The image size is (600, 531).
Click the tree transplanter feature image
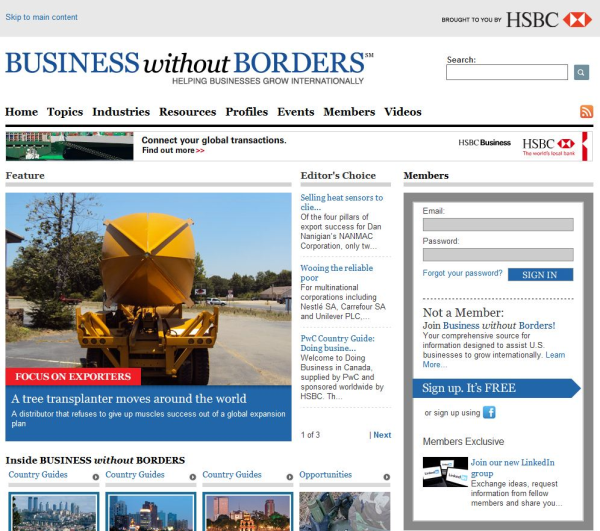[148, 289]
